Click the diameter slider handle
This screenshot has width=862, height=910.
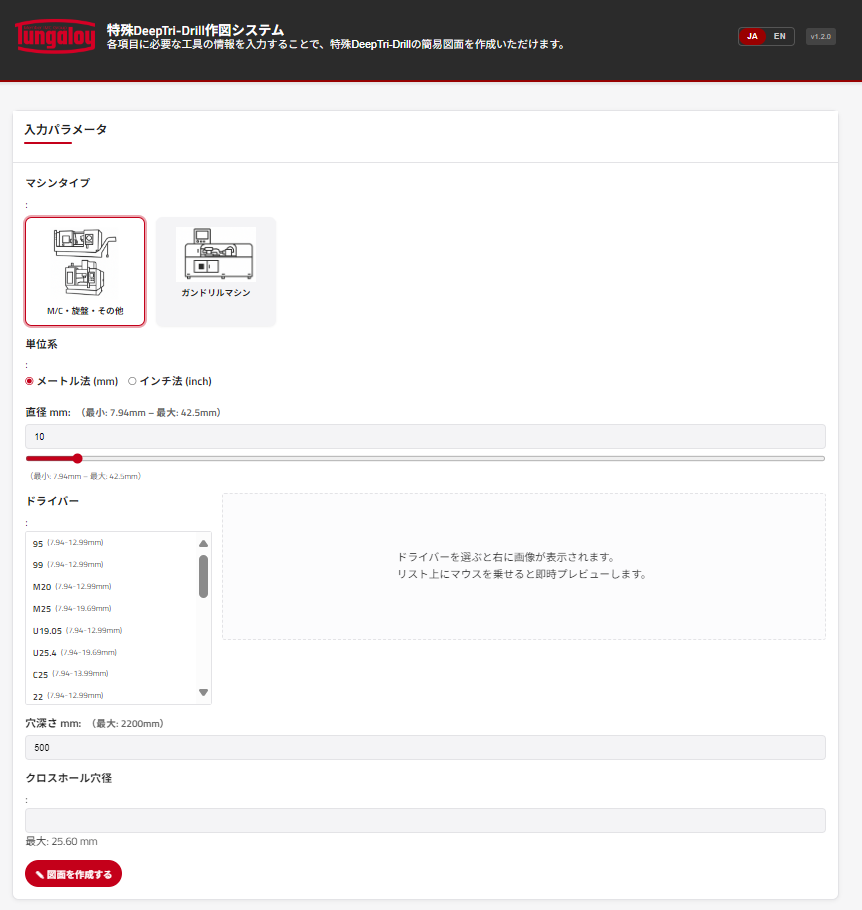tap(78, 458)
